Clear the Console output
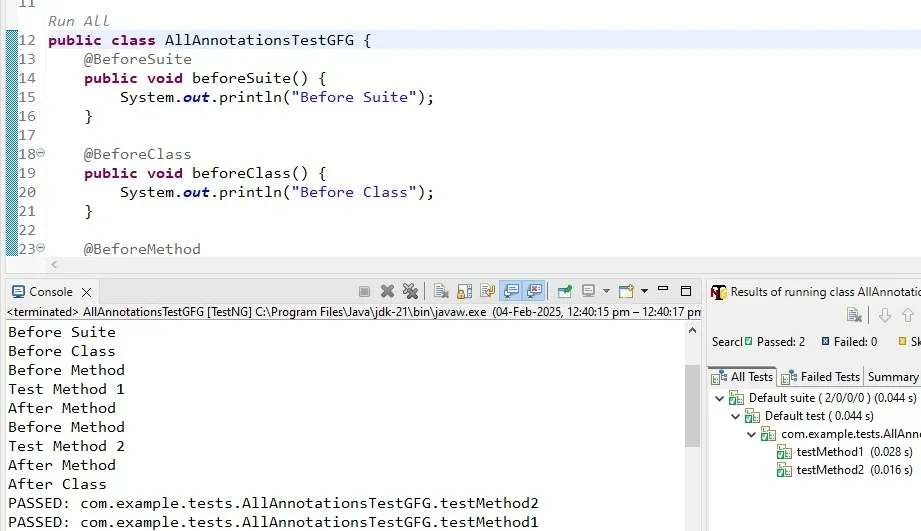The height and width of the screenshot is (531, 921). 441,291
